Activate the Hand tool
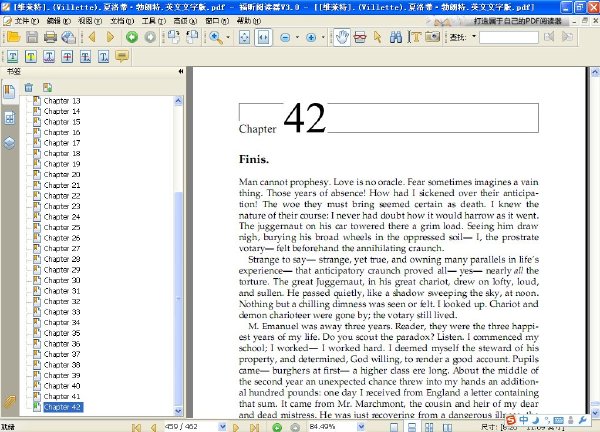The width and height of the screenshot is (600, 432). pyautogui.click(x=342, y=37)
